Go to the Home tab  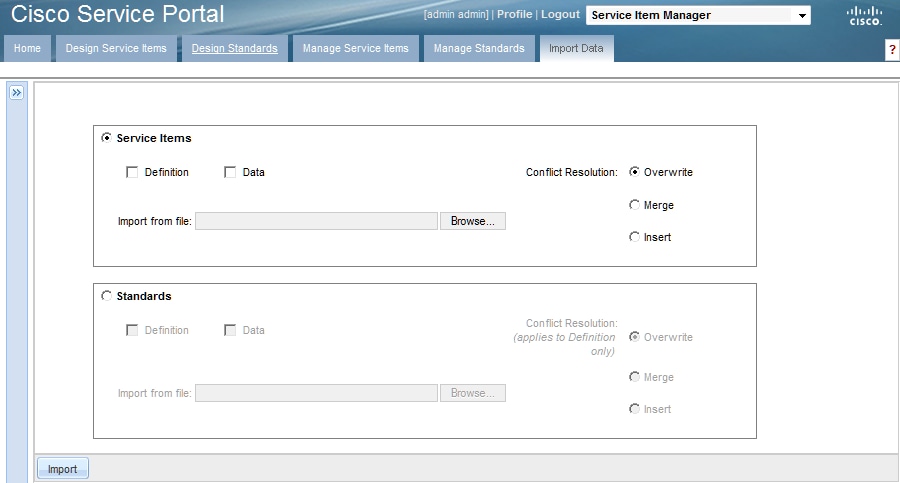(28, 48)
